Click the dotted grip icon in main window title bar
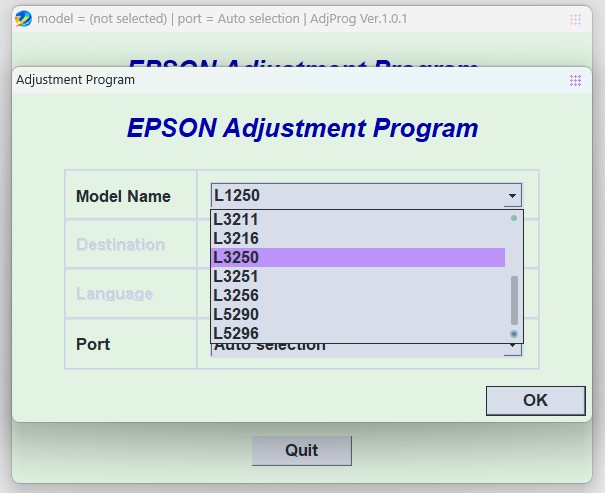 [575, 19]
